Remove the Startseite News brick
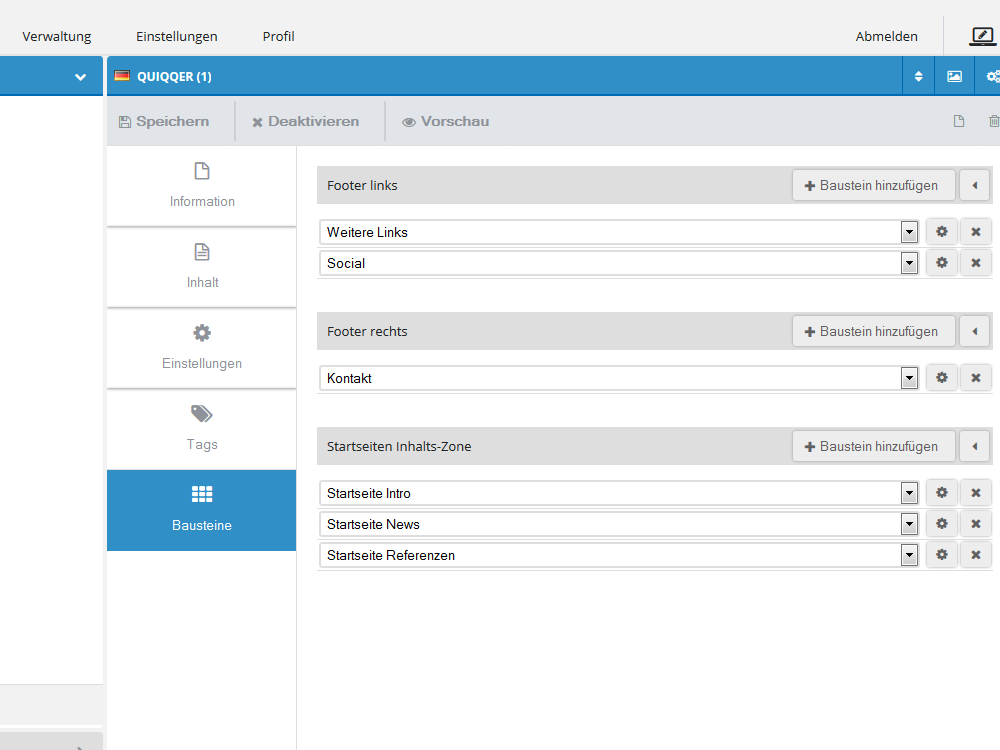Screen dimensions: 1000x750 point(976,524)
